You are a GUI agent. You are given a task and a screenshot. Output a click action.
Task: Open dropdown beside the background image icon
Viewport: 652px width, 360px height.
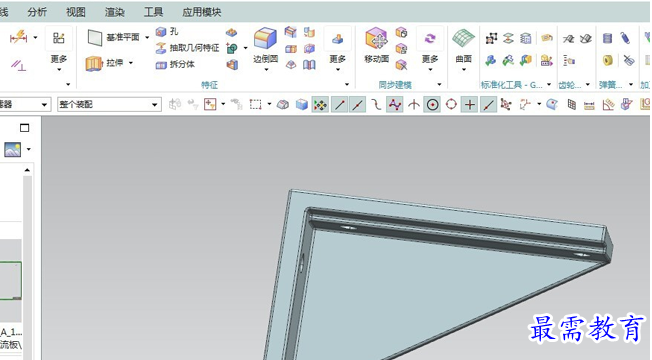29,149
